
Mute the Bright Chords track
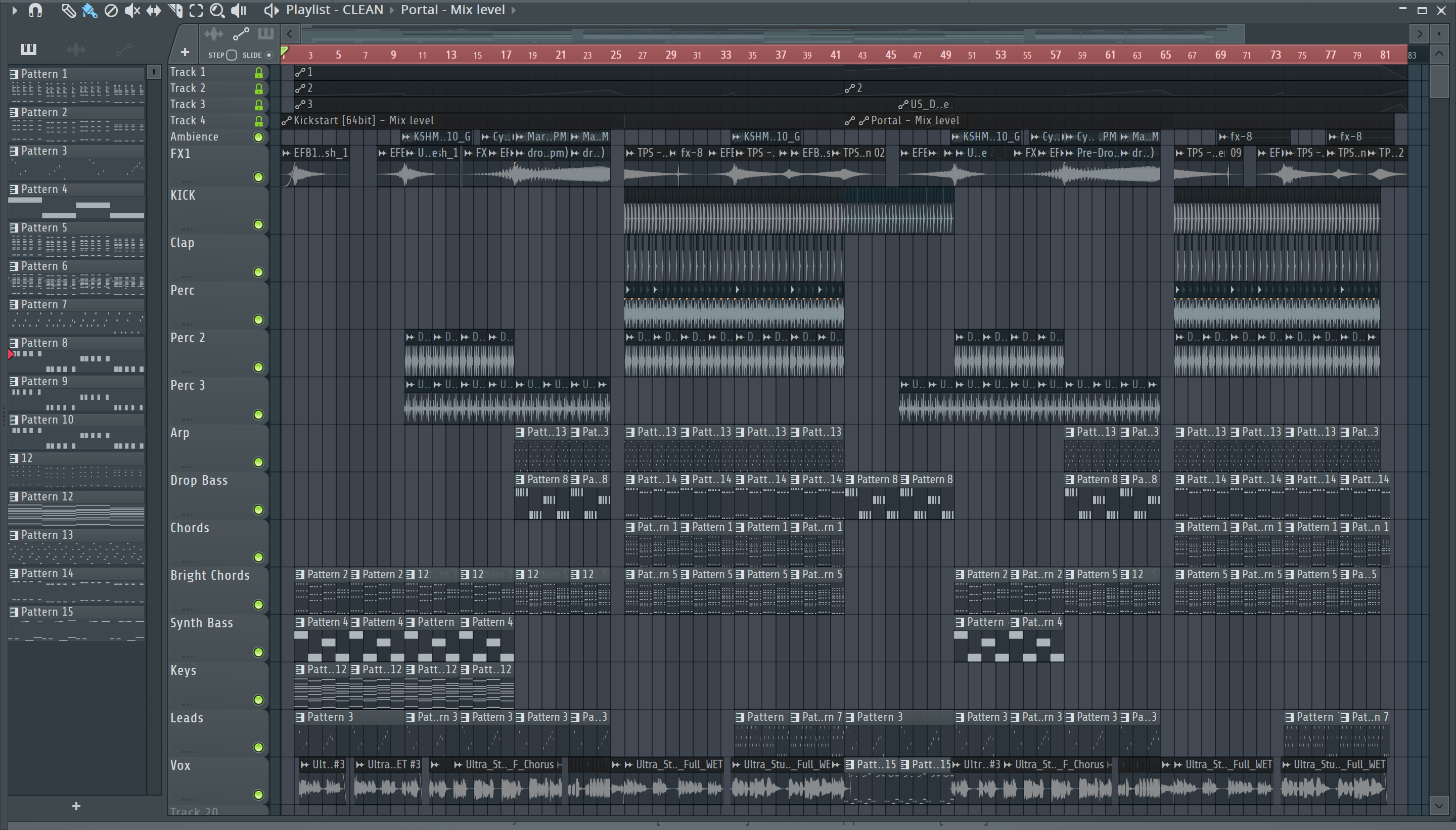pyautogui.click(x=258, y=605)
